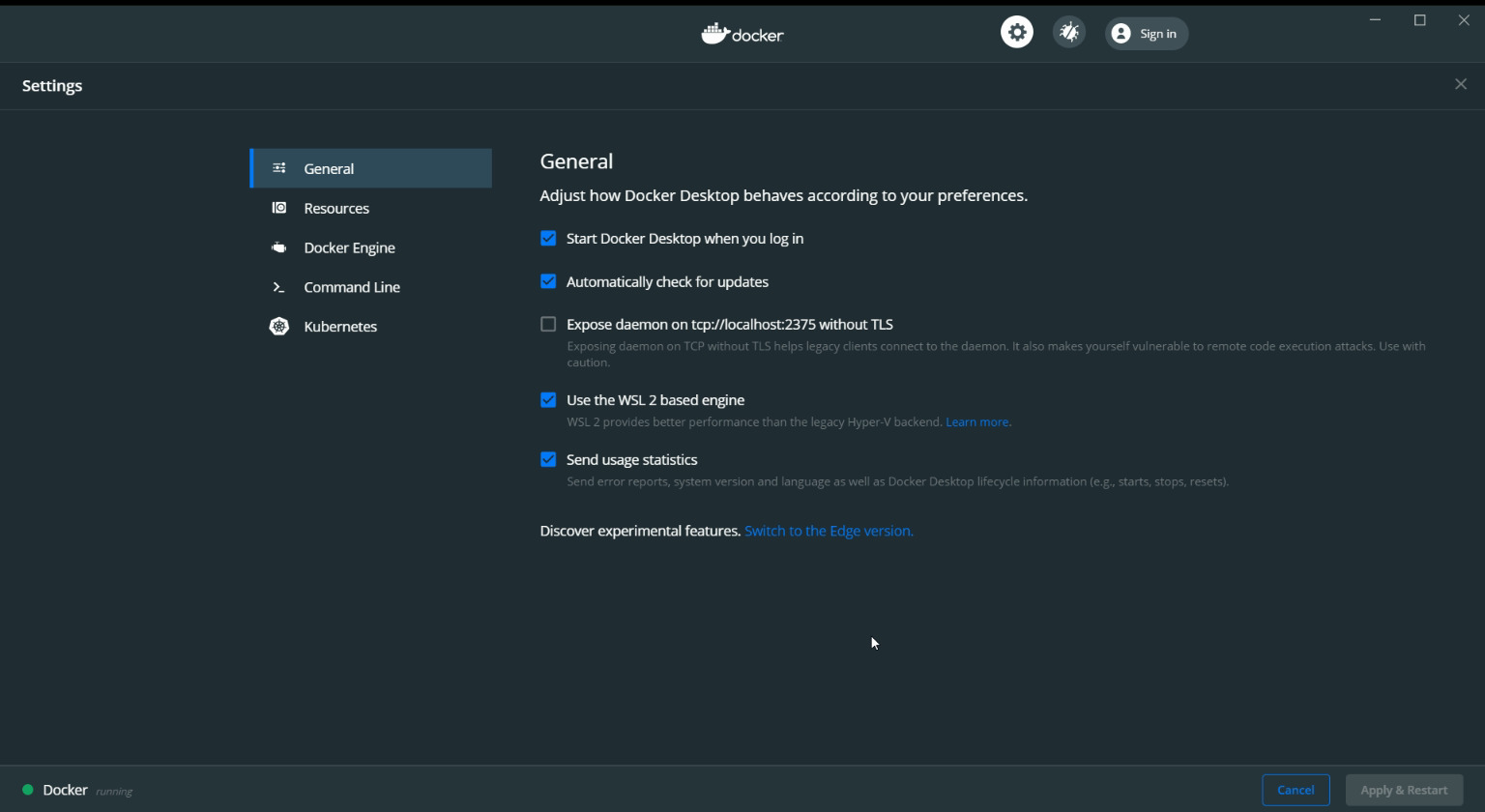Click the General sliders icon in sidebar
The width and height of the screenshot is (1485, 812).
tap(279, 168)
